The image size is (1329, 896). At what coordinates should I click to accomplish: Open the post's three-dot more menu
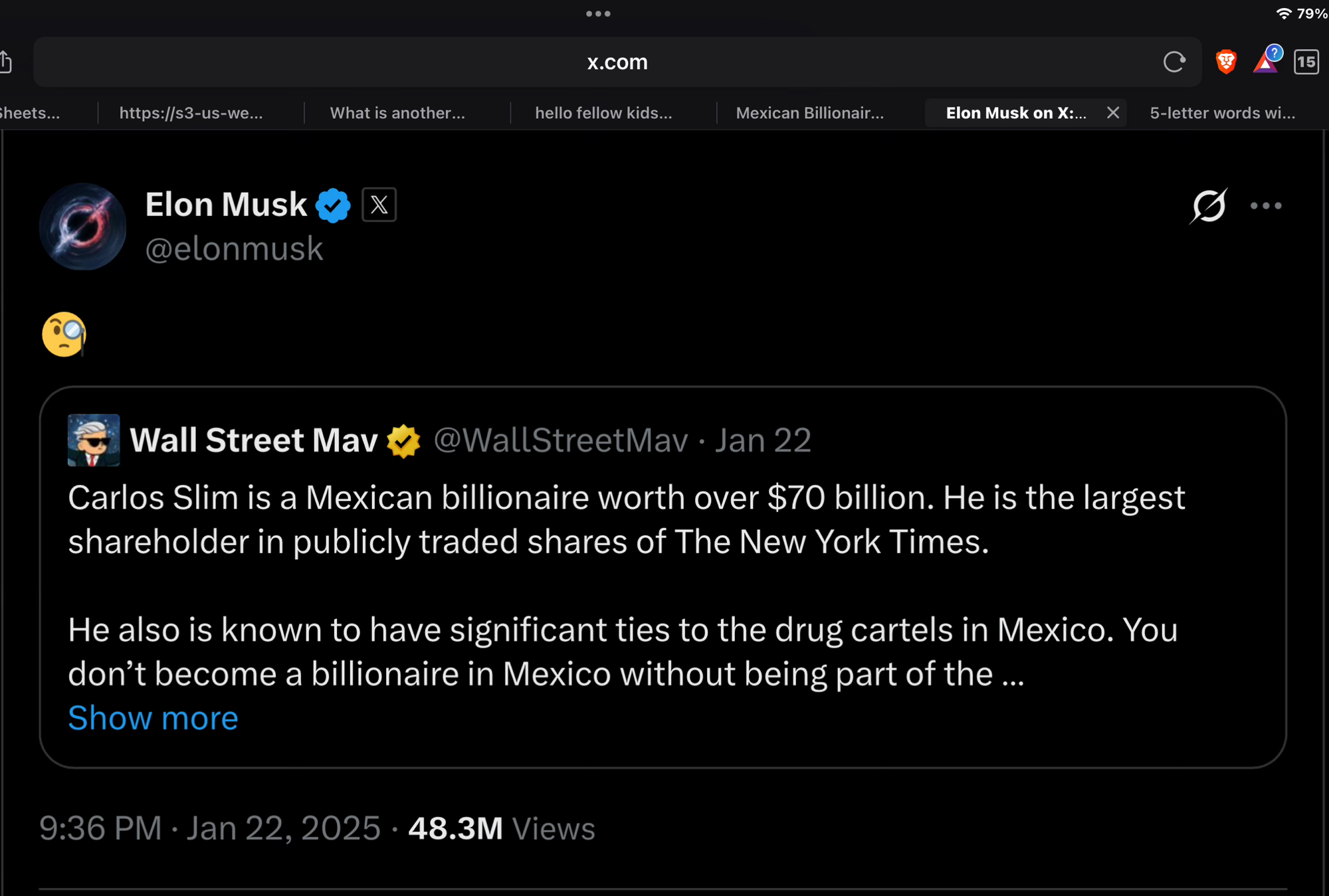coord(1265,206)
